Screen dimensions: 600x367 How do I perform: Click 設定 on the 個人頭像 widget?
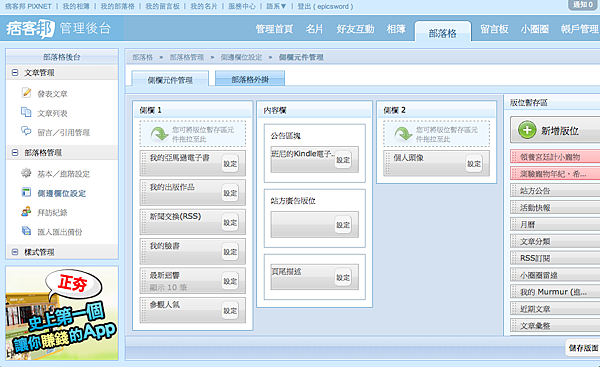coord(474,163)
